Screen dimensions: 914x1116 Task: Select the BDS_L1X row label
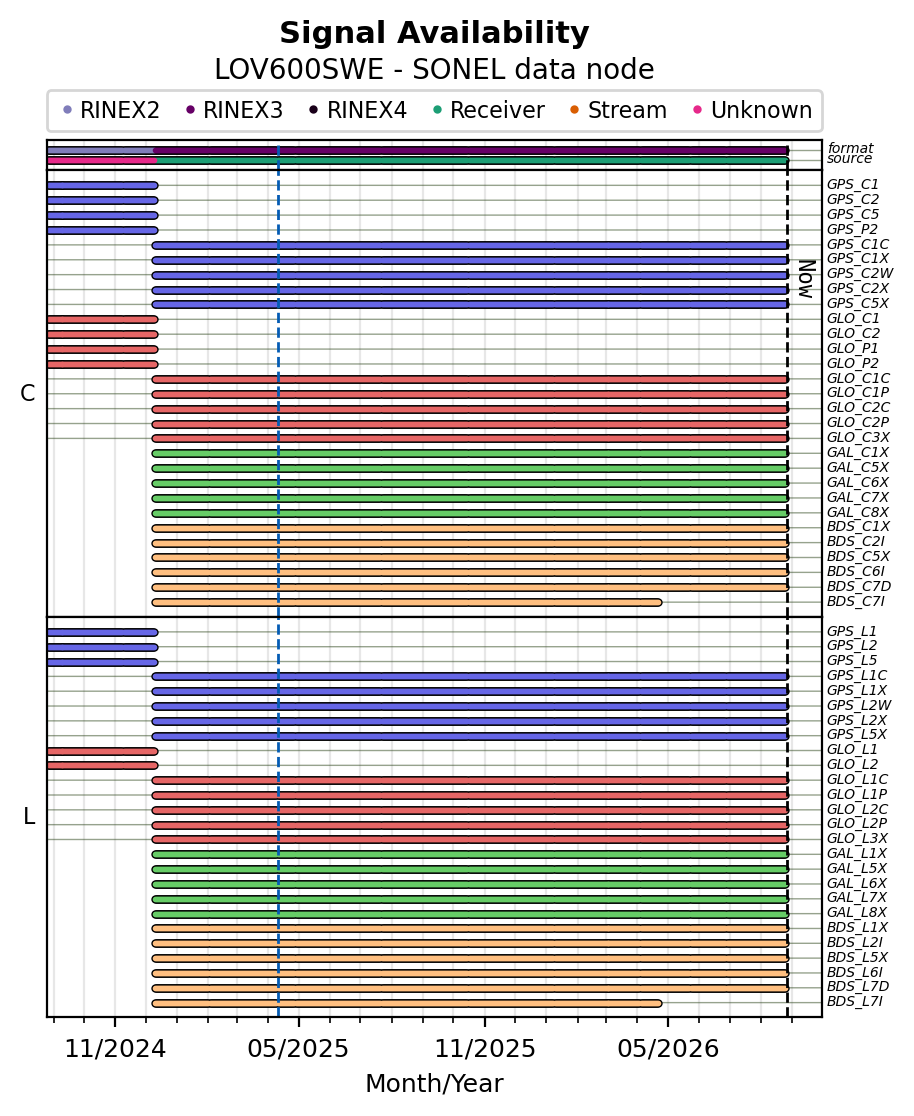pyautogui.click(x=857, y=927)
